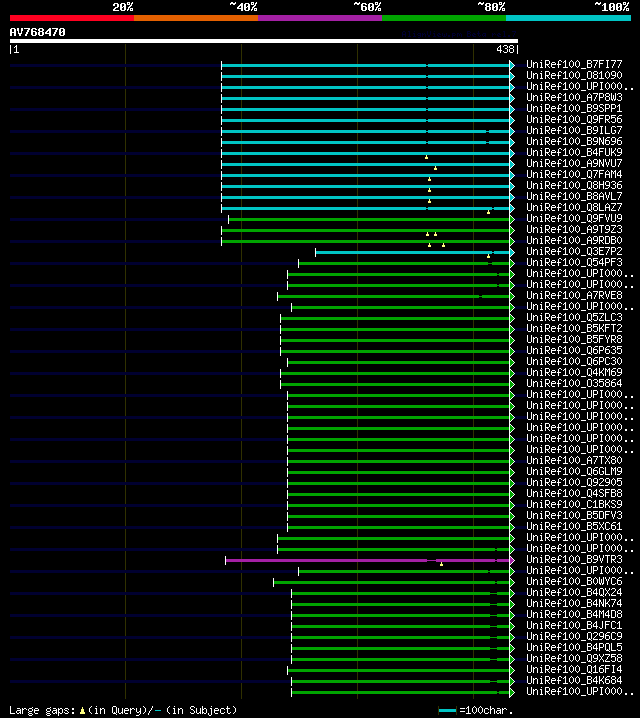This screenshot has height=718, width=640.
Task: Open hit UniRef100_Q3E7P2
Action: click(x=574, y=251)
